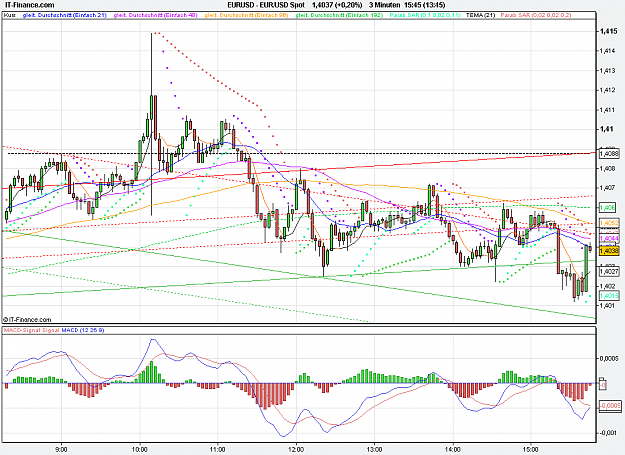Click the yellow current price tag '1,4038'
This screenshot has width=625, height=455.
609,251
